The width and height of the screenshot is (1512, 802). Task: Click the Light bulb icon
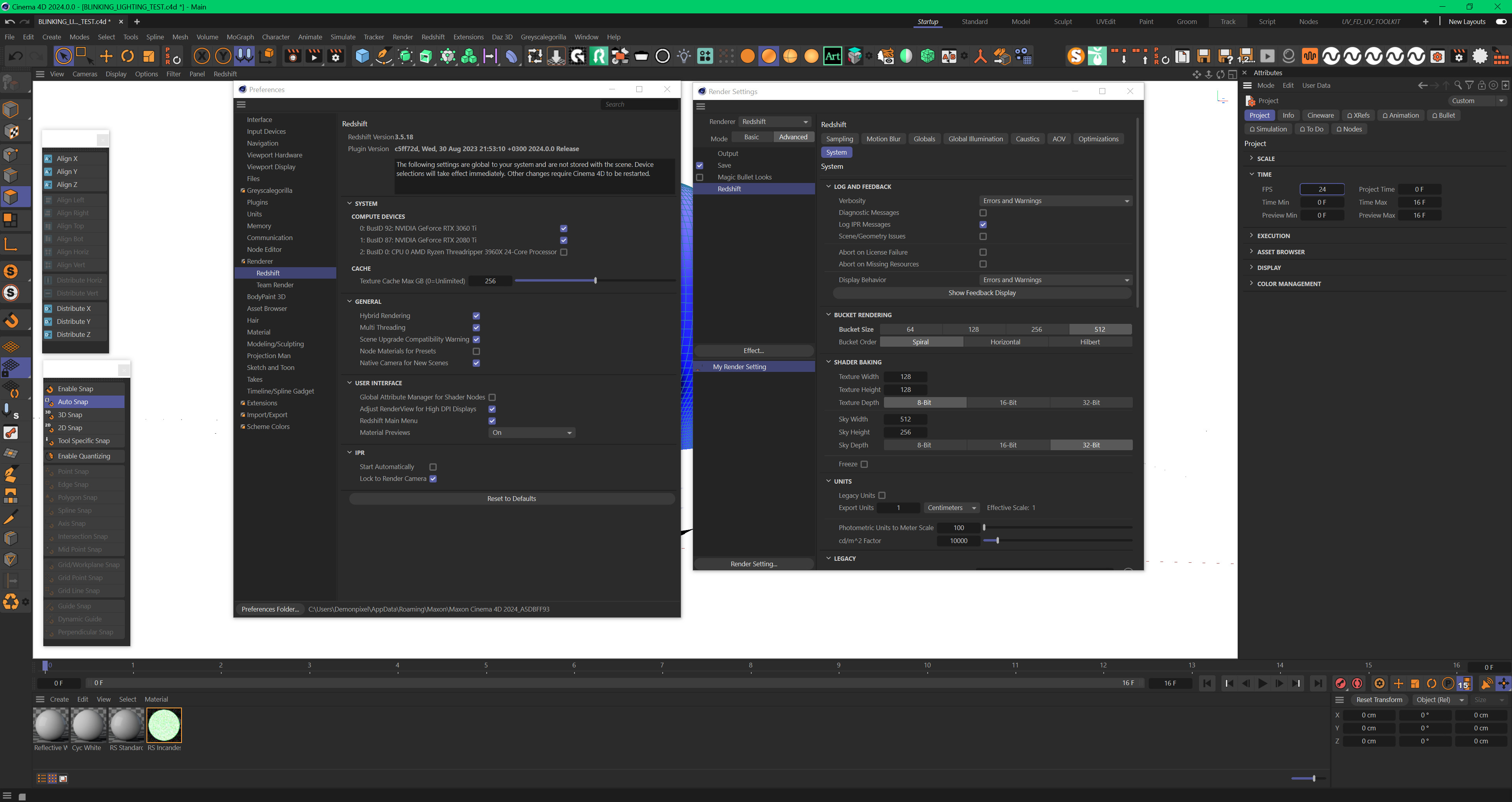point(684,56)
